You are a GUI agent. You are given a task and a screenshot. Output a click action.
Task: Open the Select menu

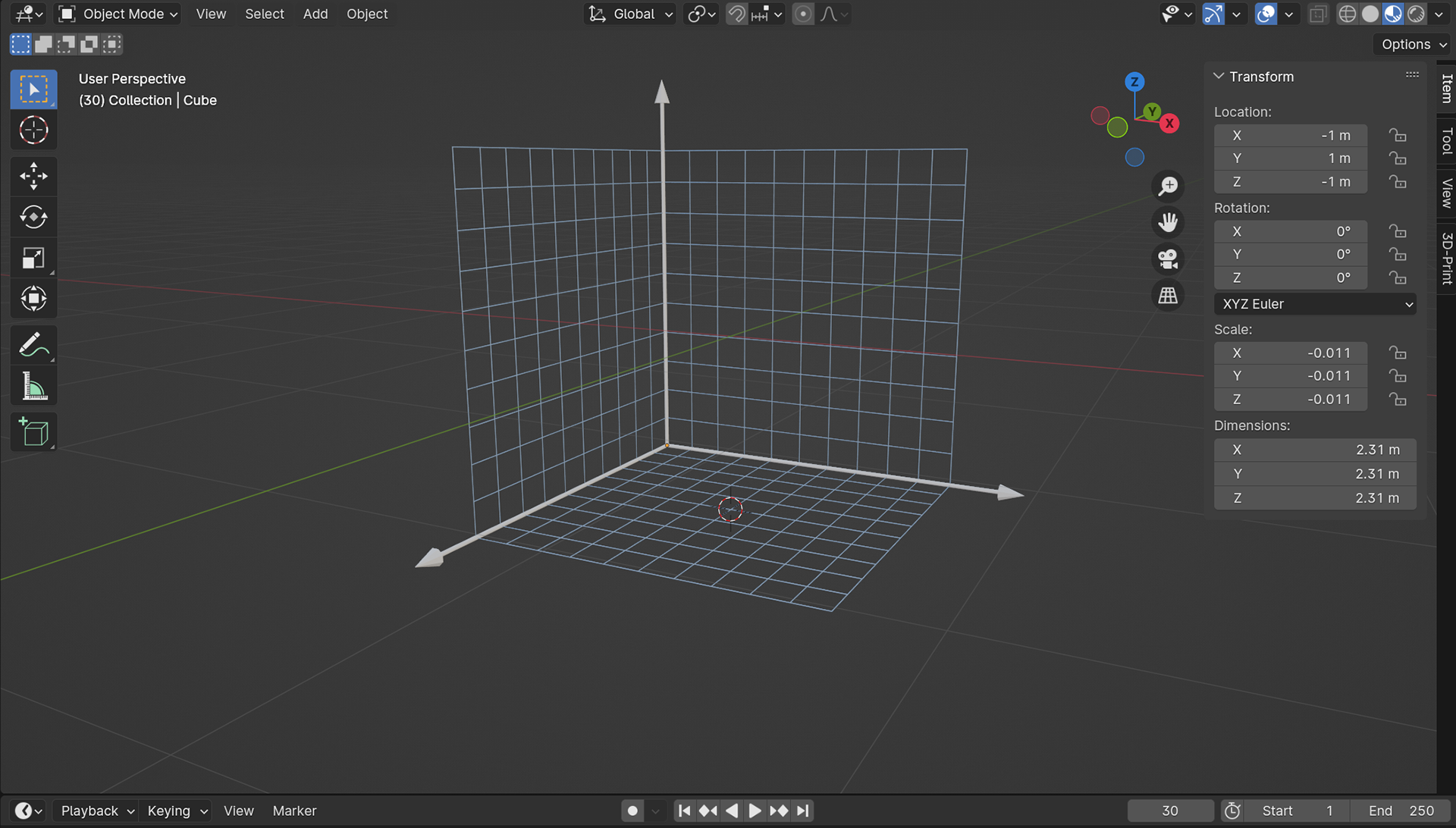[x=264, y=14]
